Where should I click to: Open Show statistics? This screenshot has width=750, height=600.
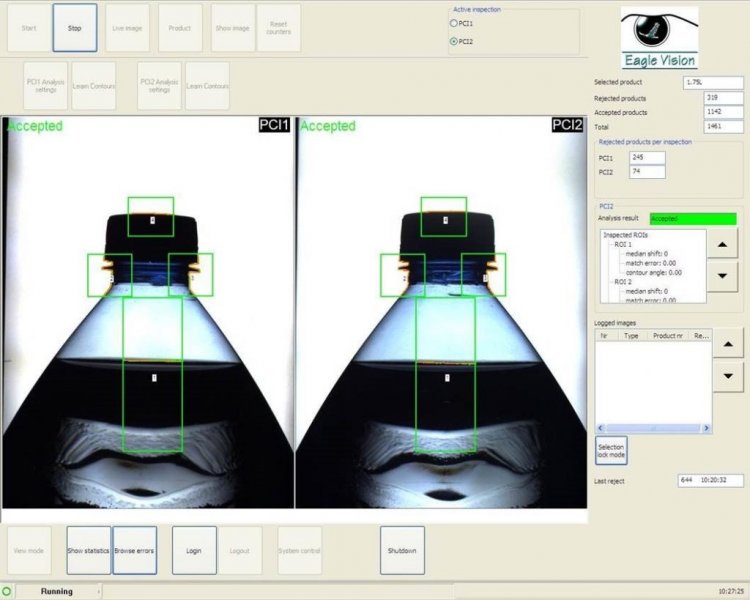88,551
